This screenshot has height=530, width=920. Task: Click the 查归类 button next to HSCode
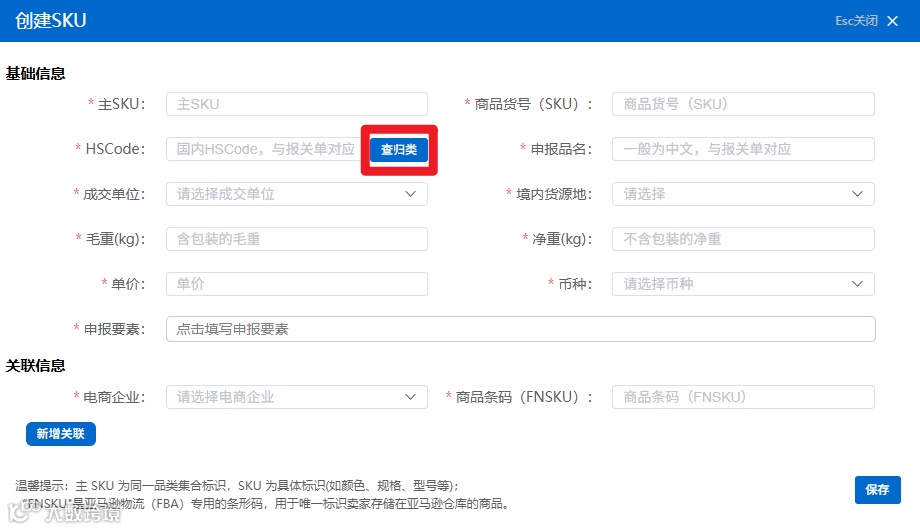pyautogui.click(x=399, y=150)
